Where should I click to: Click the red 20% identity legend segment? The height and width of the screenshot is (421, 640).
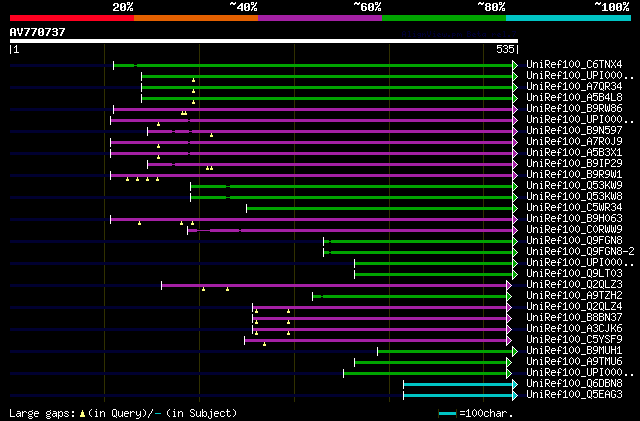point(72,18)
